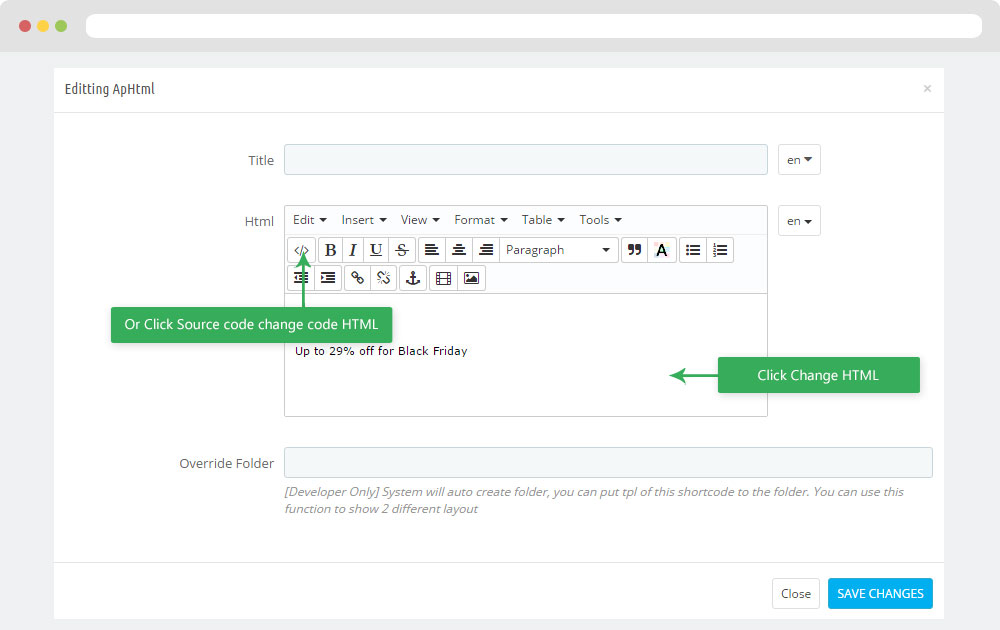This screenshot has width=1000, height=630.
Task: Focus the Override Folder input field
Action: (608, 462)
